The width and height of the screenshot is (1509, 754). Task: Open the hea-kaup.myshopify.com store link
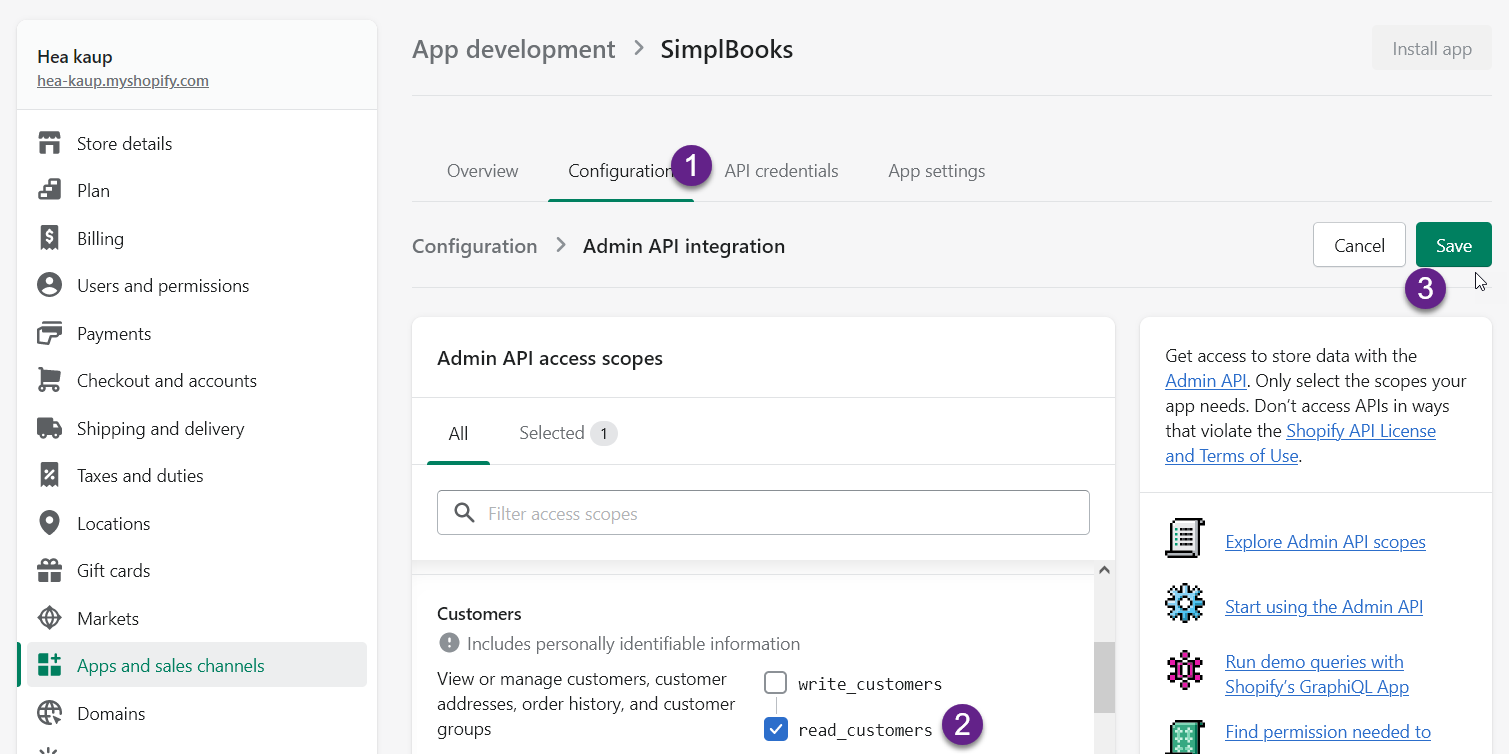point(123,81)
